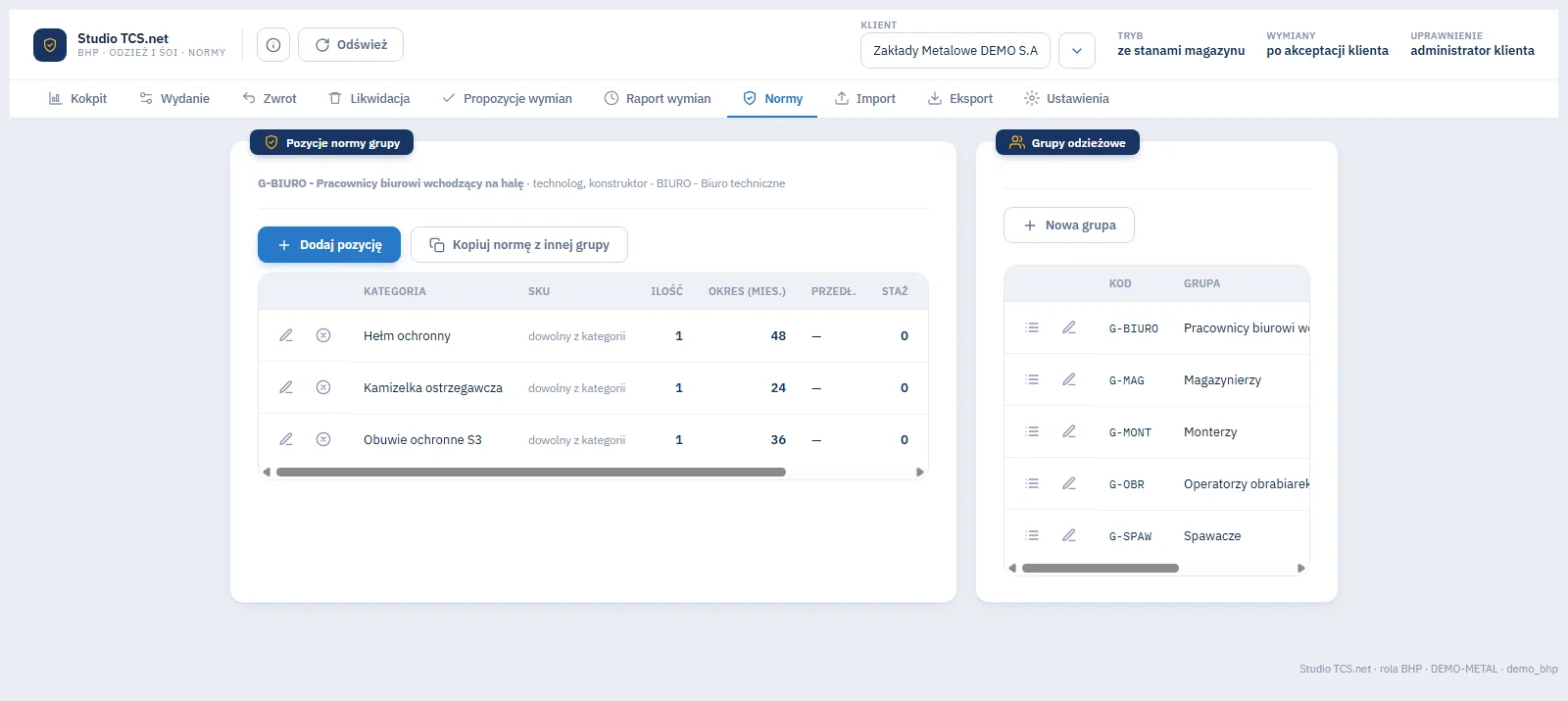Go to the Zwrot tab
Image resolution: width=1568 pixels, height=701 pixels.
[x=269, y=98]
